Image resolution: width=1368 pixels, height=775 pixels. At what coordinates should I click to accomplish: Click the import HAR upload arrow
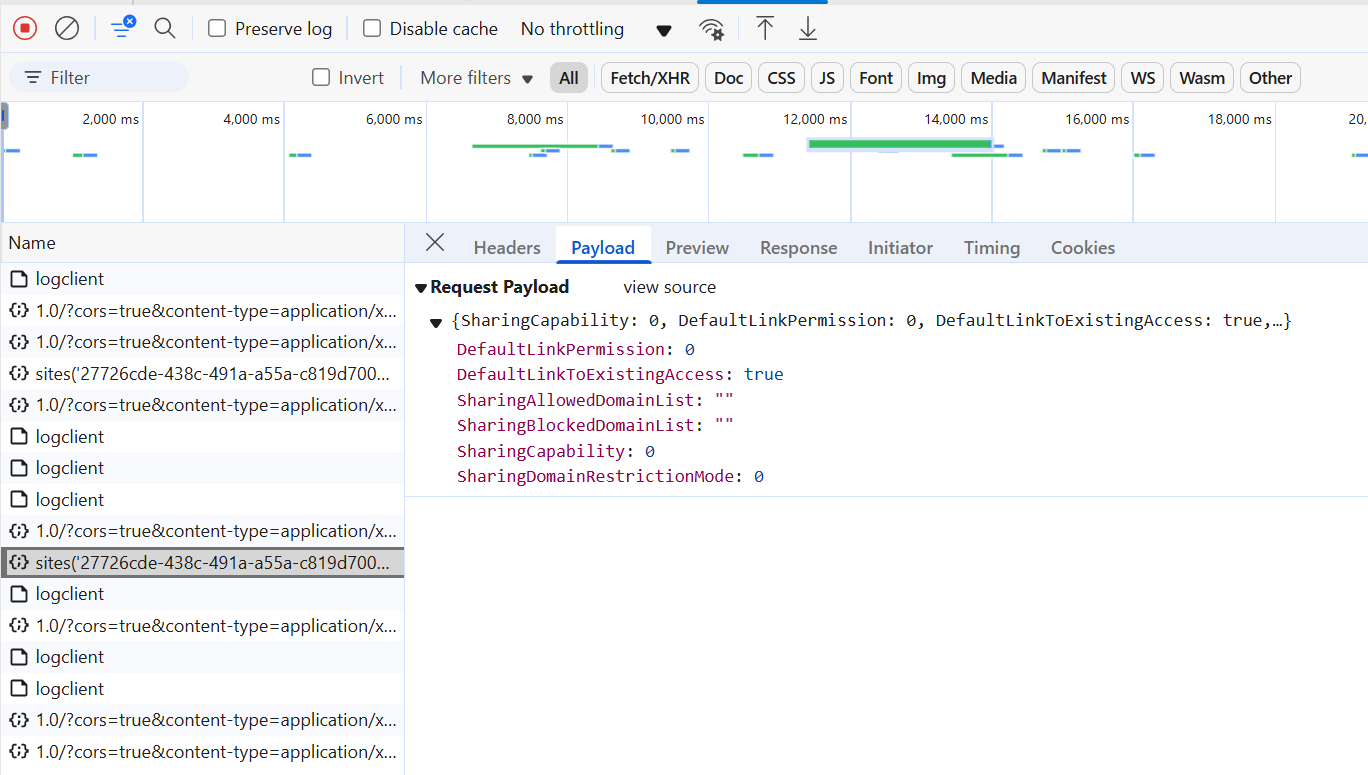tap(765, 29)
